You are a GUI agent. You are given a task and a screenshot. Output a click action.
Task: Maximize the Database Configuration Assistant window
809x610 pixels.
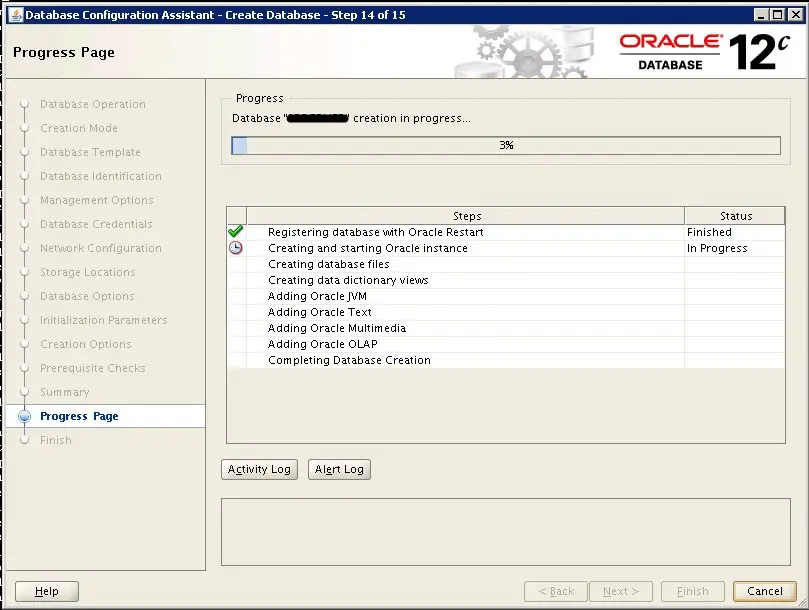pos(778,15)
